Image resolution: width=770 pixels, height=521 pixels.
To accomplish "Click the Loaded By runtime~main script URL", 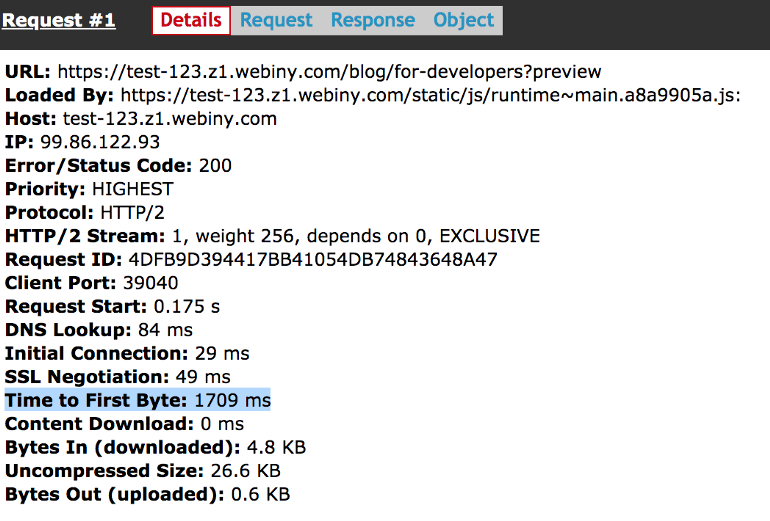I will [430, 96].
